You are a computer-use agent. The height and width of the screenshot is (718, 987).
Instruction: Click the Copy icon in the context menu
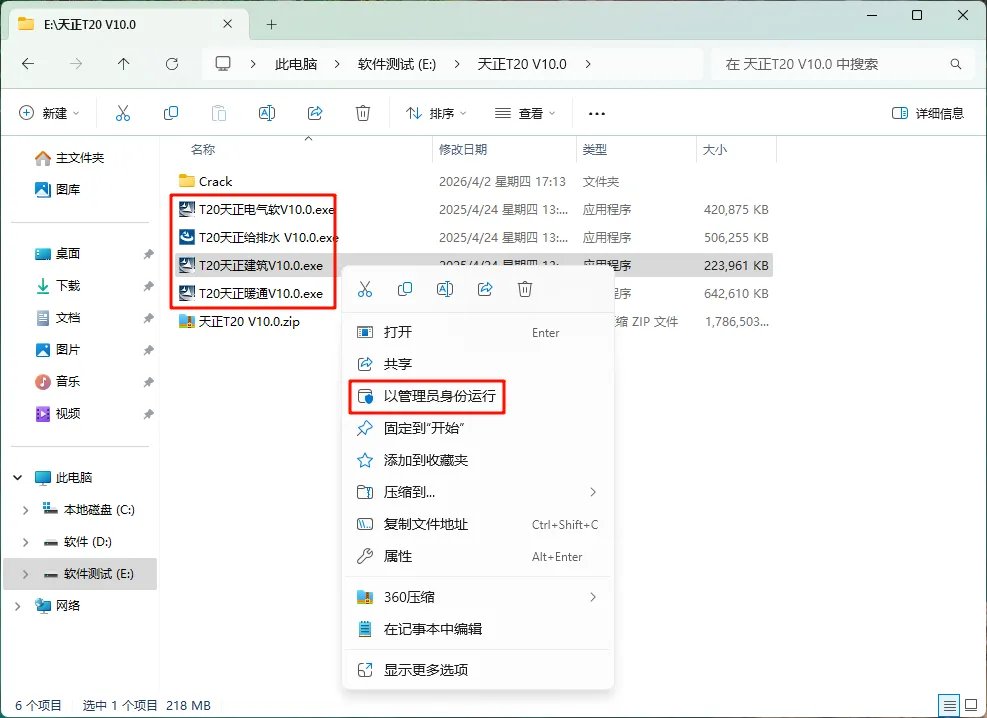click(405, 289)
